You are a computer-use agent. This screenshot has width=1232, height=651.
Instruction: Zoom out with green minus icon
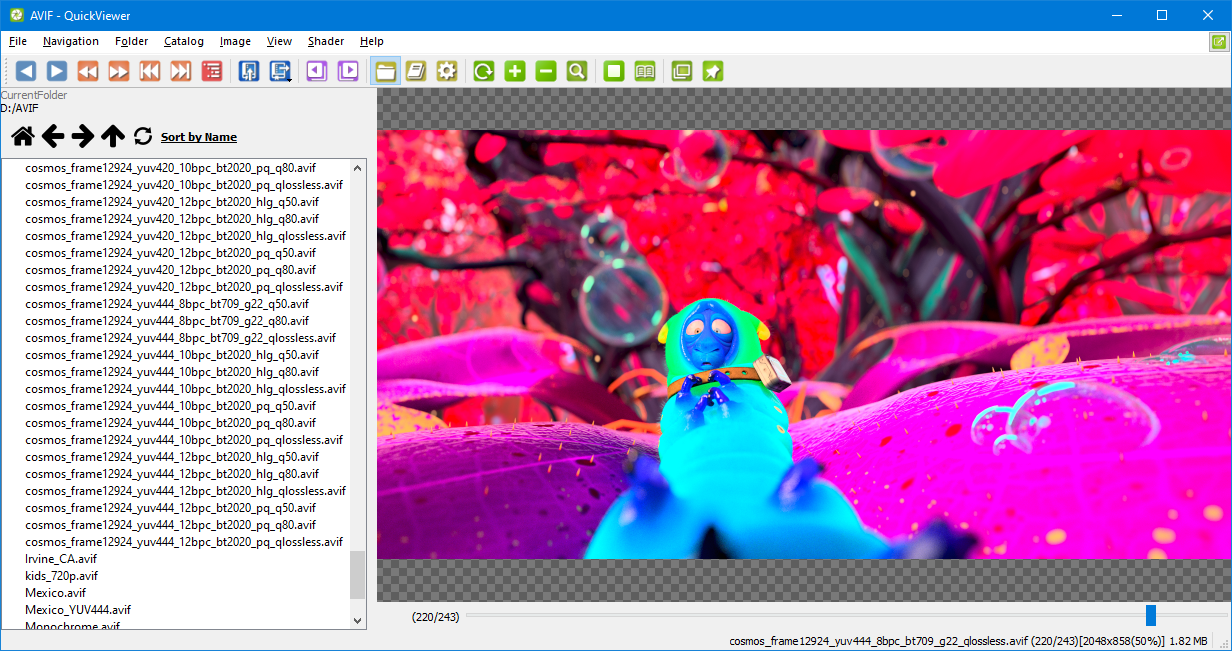[546, 71]
